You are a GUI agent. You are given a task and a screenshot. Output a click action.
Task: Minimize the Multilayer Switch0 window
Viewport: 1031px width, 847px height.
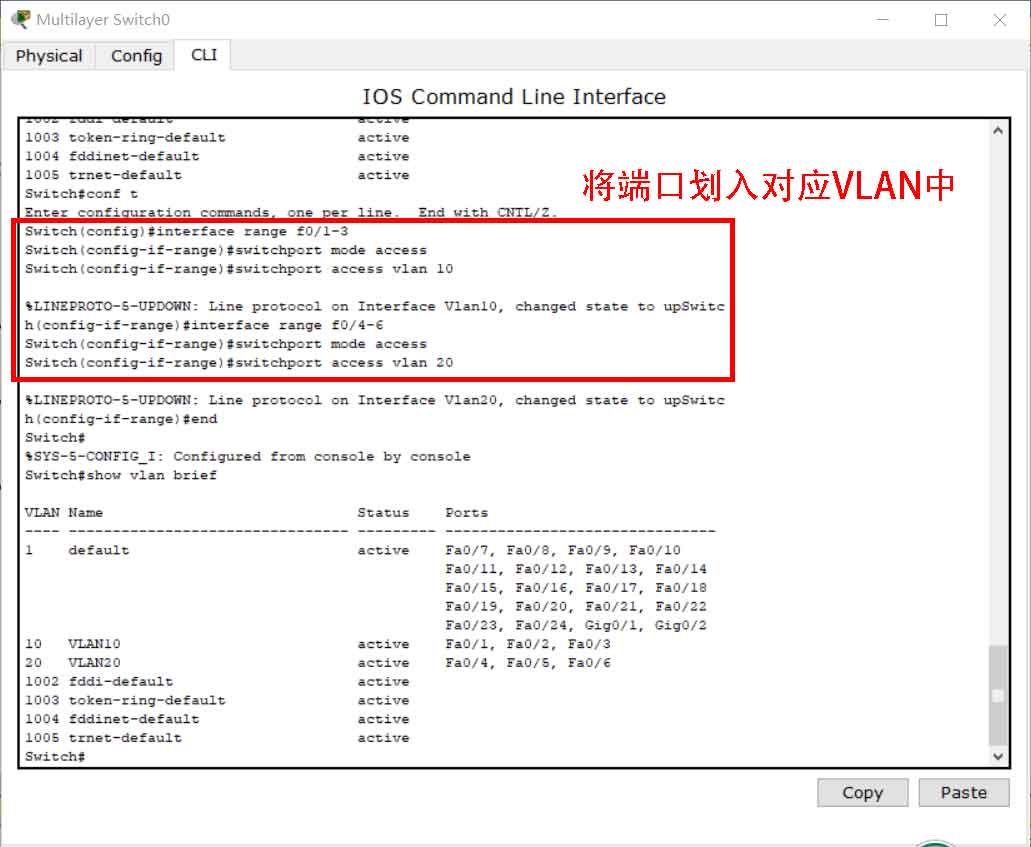pos(882,20)
